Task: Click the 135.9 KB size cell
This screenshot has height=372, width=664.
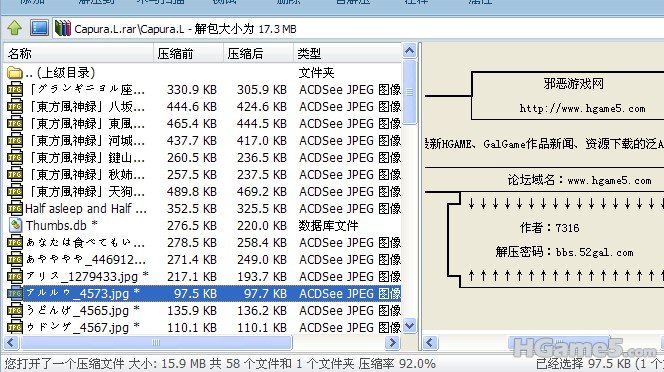Action: [x=191, y=310]
